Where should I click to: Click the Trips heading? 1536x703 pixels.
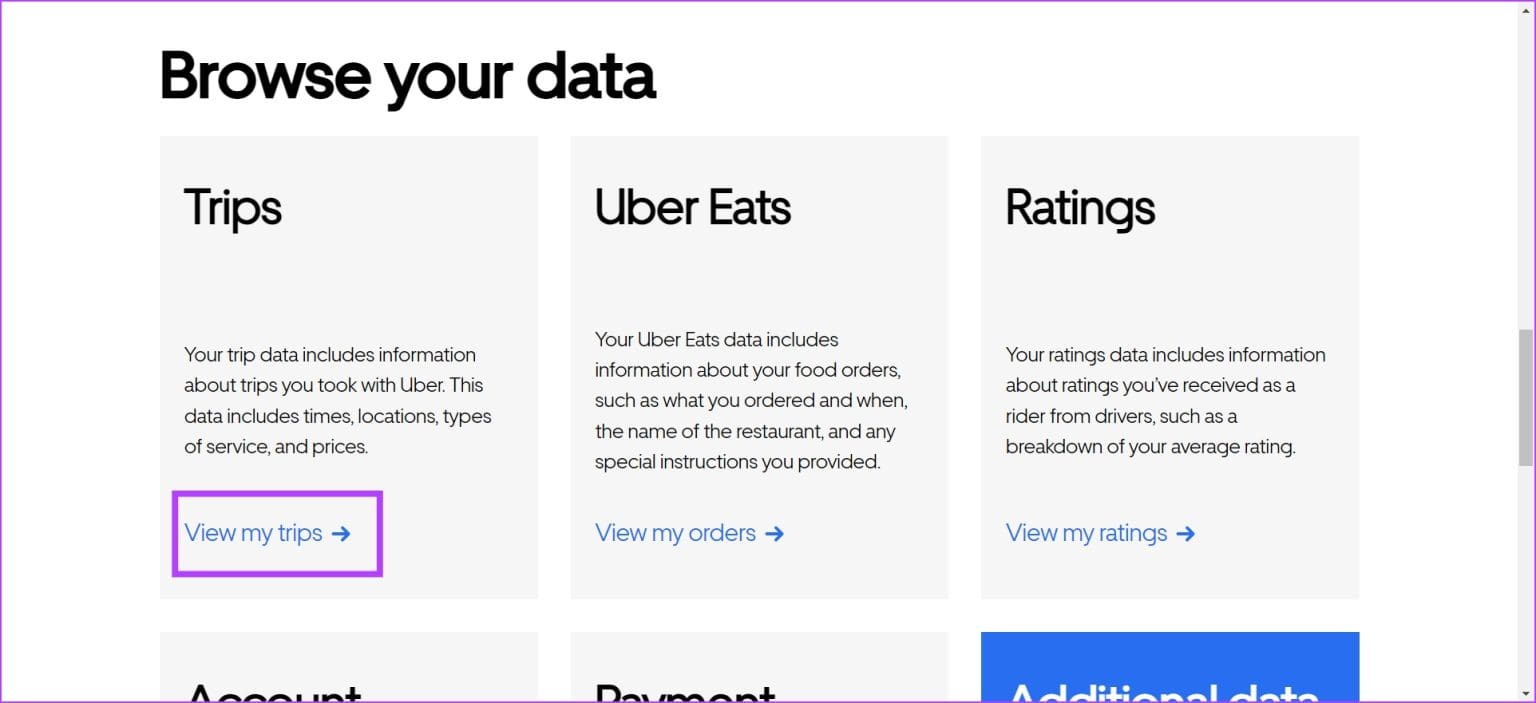coord(232,208)
